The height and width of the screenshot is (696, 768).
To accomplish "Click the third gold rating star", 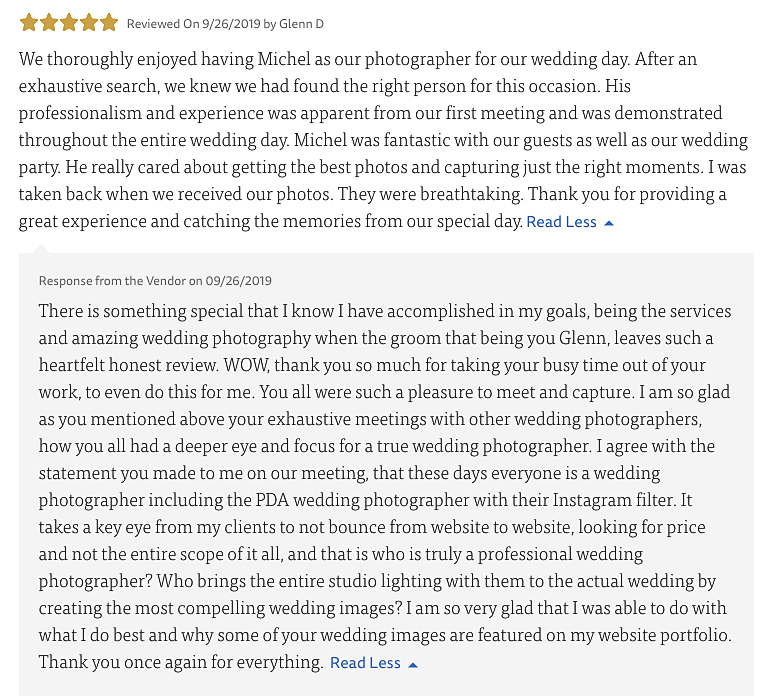I will [x=69, y=23].
